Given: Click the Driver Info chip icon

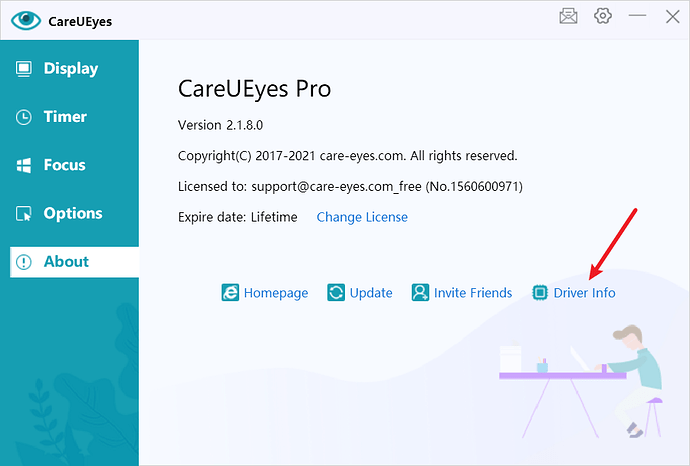Looking at the screenshot, I should 540,293.
